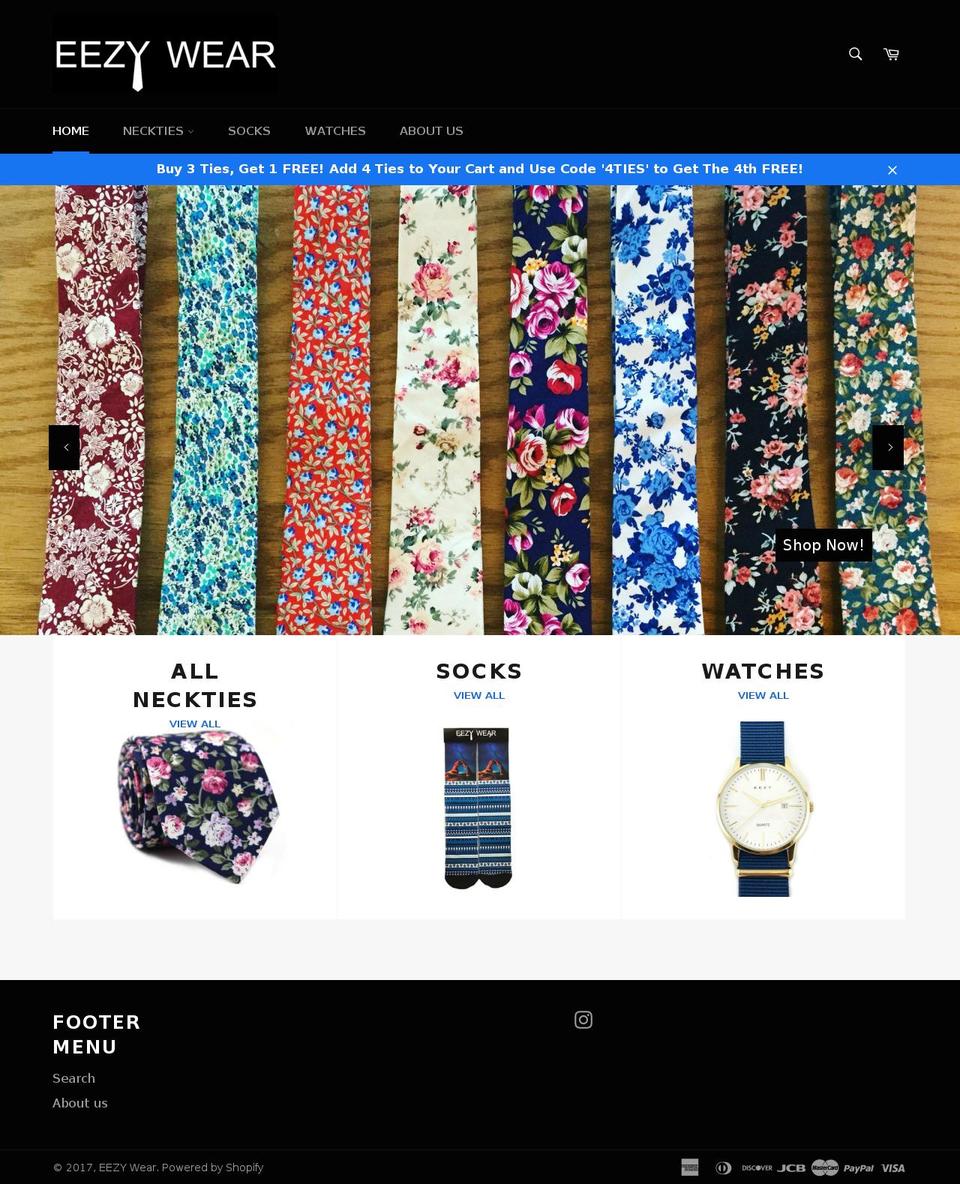Open the Search link in the footer menu
This screenshot has width=960, height=1184.
click(x=73, y=1078)
